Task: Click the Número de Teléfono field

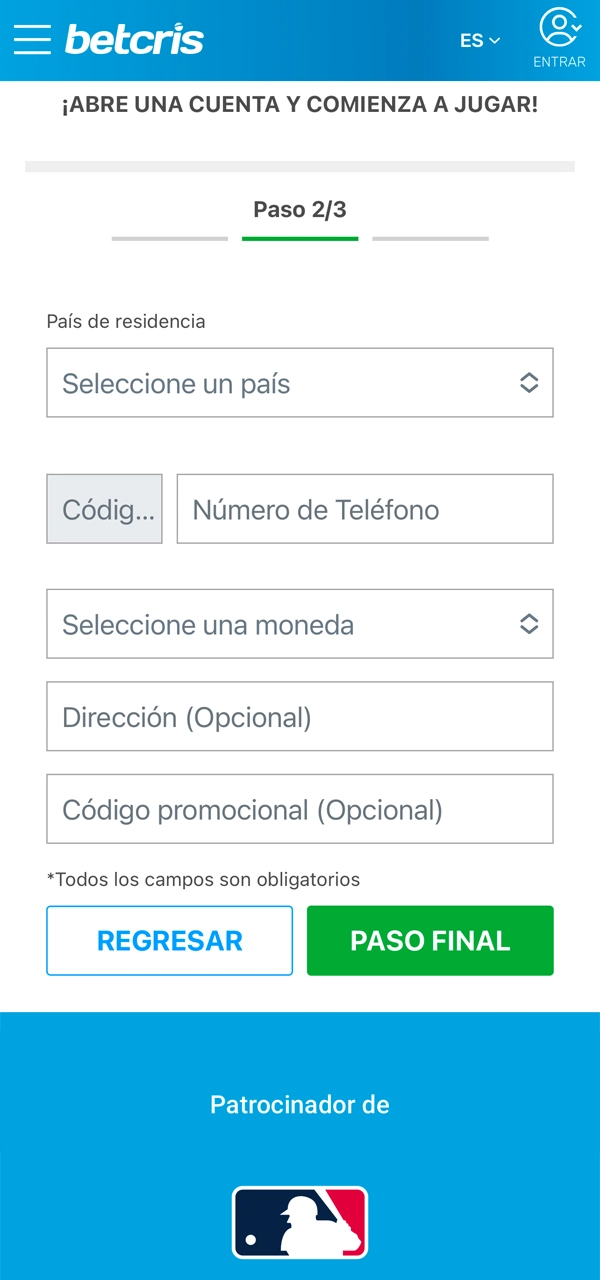Action: click(364, 508)
